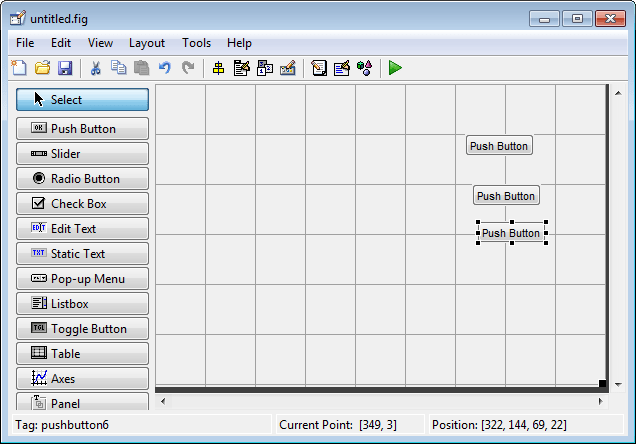Run the figure with green arrow
The height and width of the screenshot is (444, 636).
395,68
